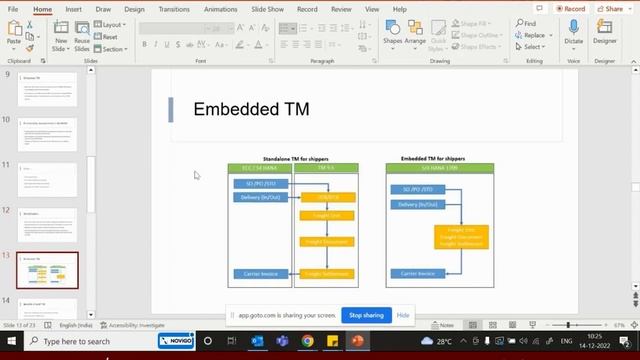
Task: Toggle Italic formatting
Action: coord(156,44)
